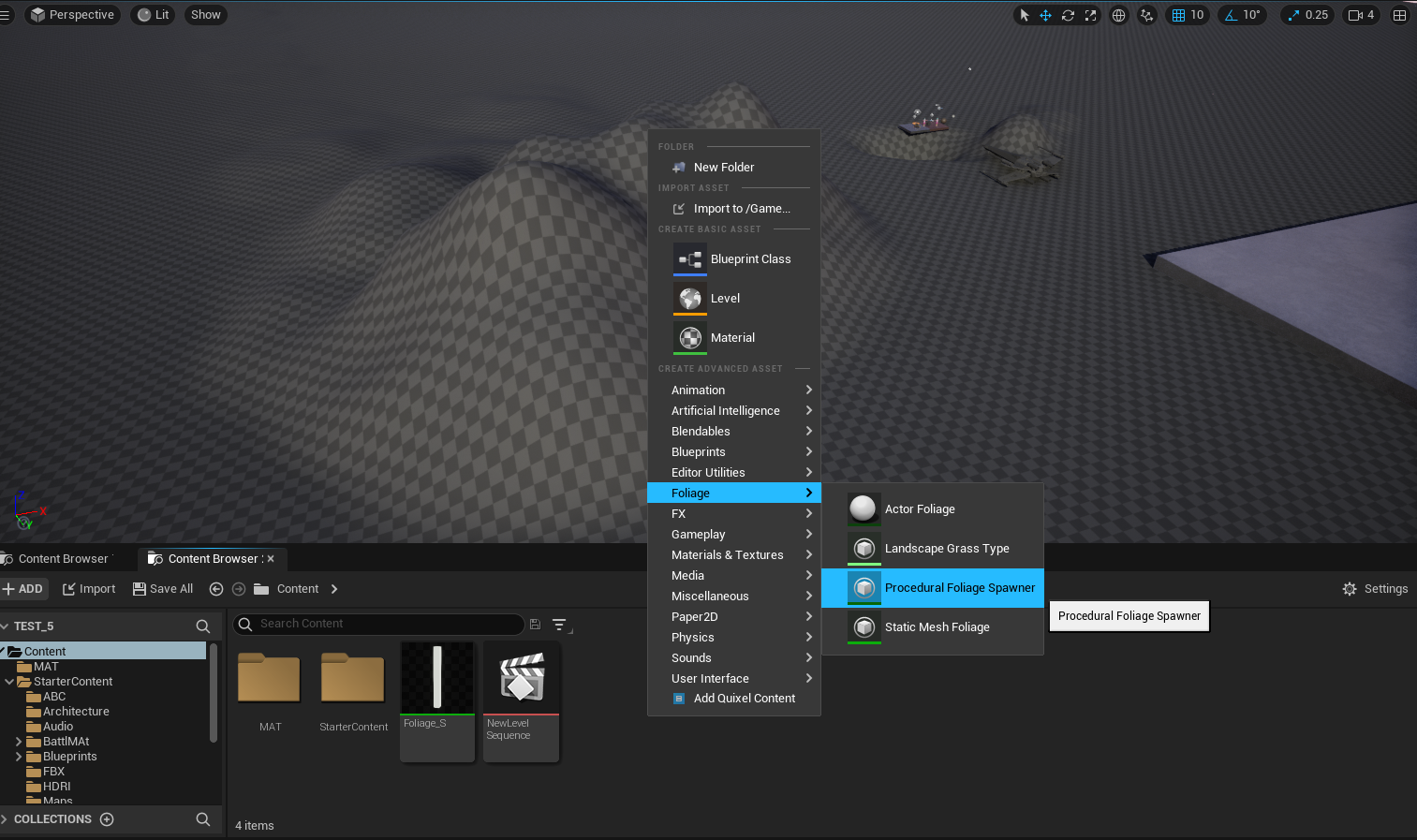Image resolution: width=1417 pixels, height=840 pixels.
Task: Open rotation snap 10° dropdown
Action: pos(1252,15)
